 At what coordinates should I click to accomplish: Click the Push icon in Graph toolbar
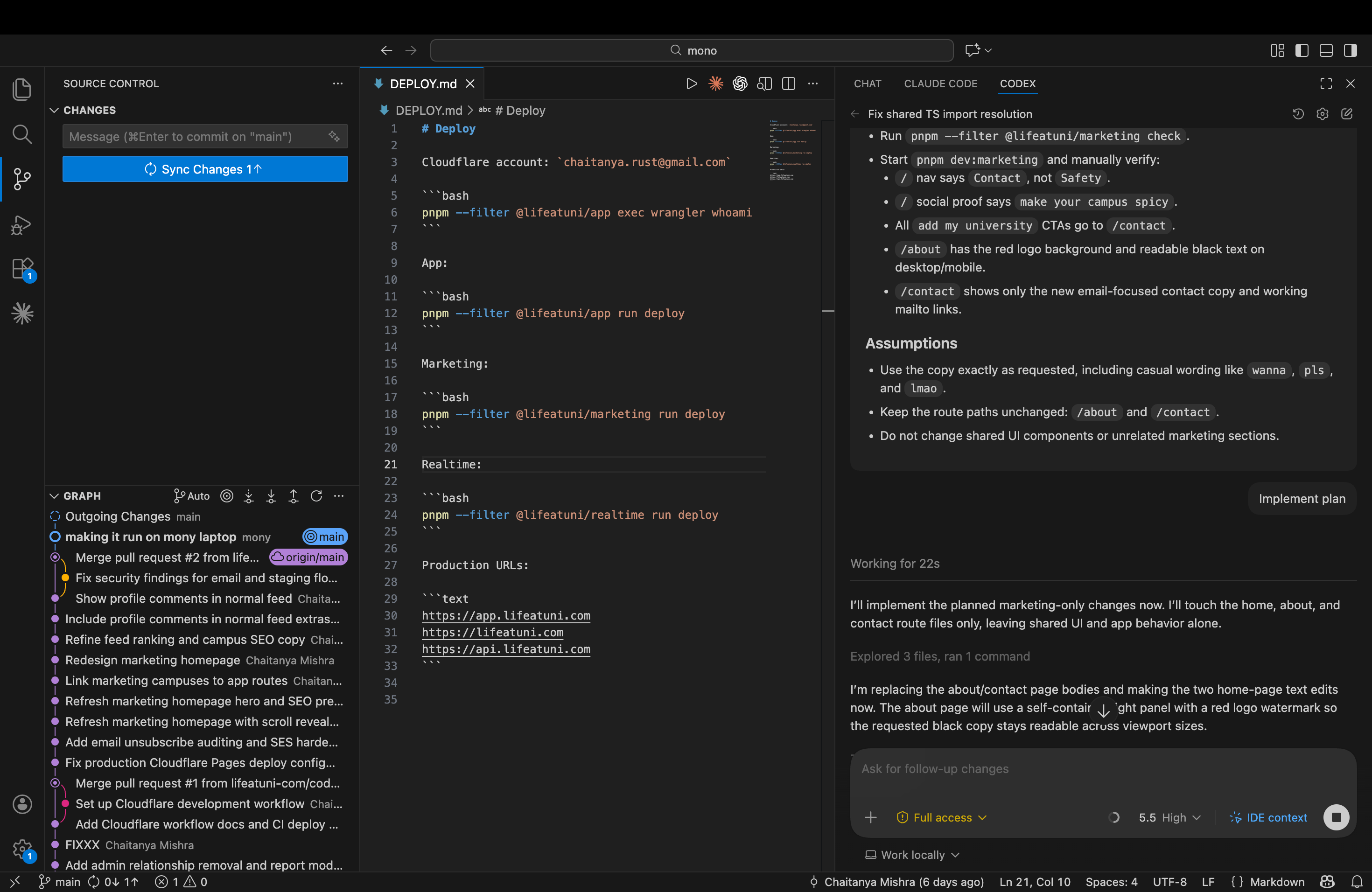tap(294, 496)
